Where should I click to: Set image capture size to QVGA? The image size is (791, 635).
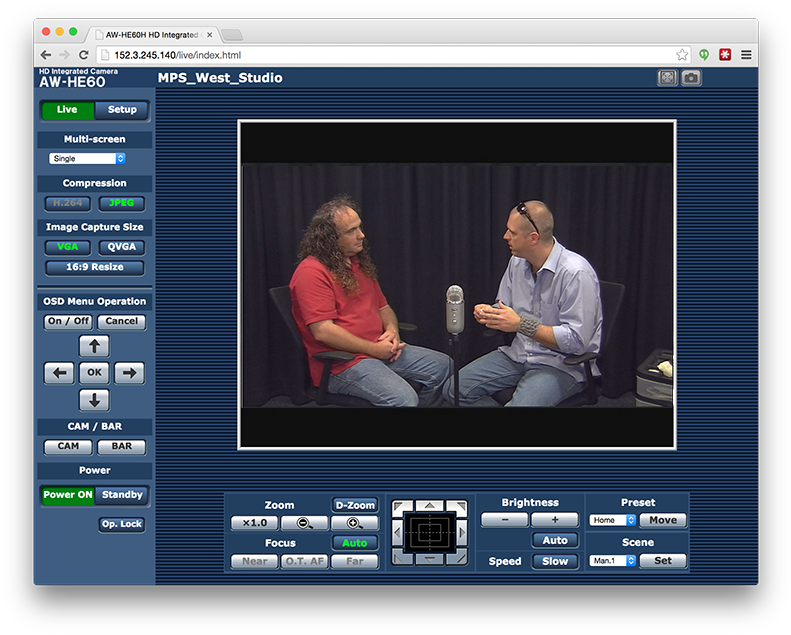pos(122,247)
